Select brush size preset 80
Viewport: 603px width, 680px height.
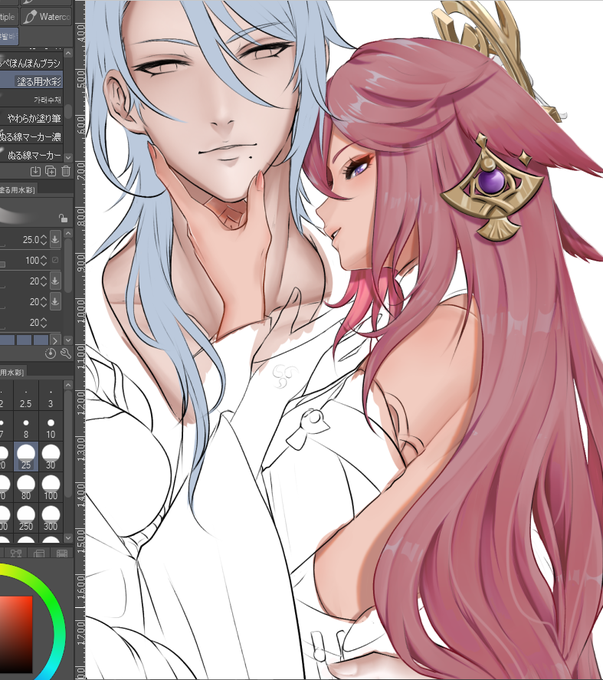26,487
